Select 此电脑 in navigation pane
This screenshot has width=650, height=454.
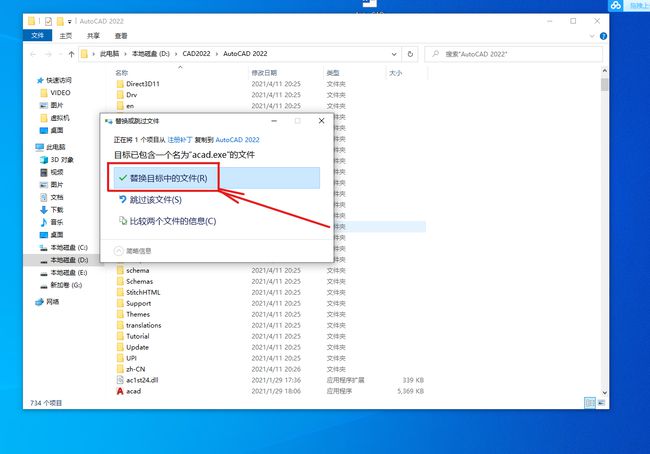pyautogui.click(x=51, y=147)
